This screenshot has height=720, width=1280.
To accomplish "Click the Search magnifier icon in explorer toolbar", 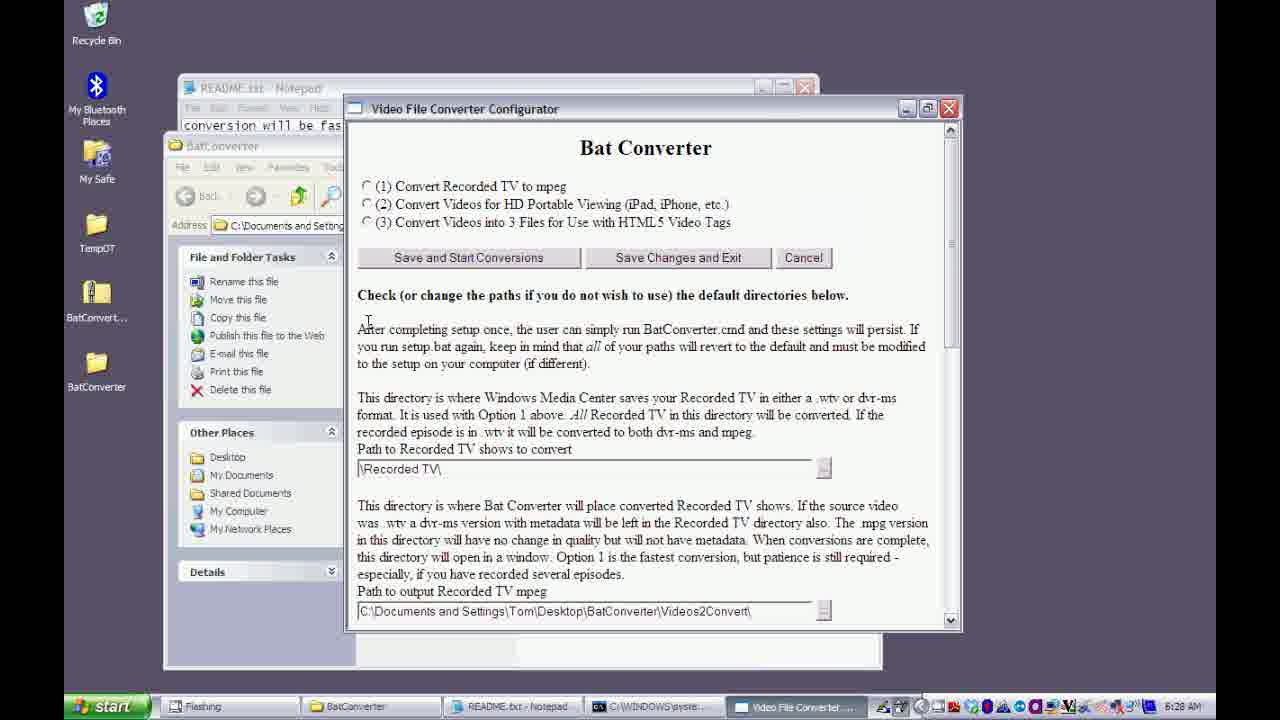I will pos(330,196).
